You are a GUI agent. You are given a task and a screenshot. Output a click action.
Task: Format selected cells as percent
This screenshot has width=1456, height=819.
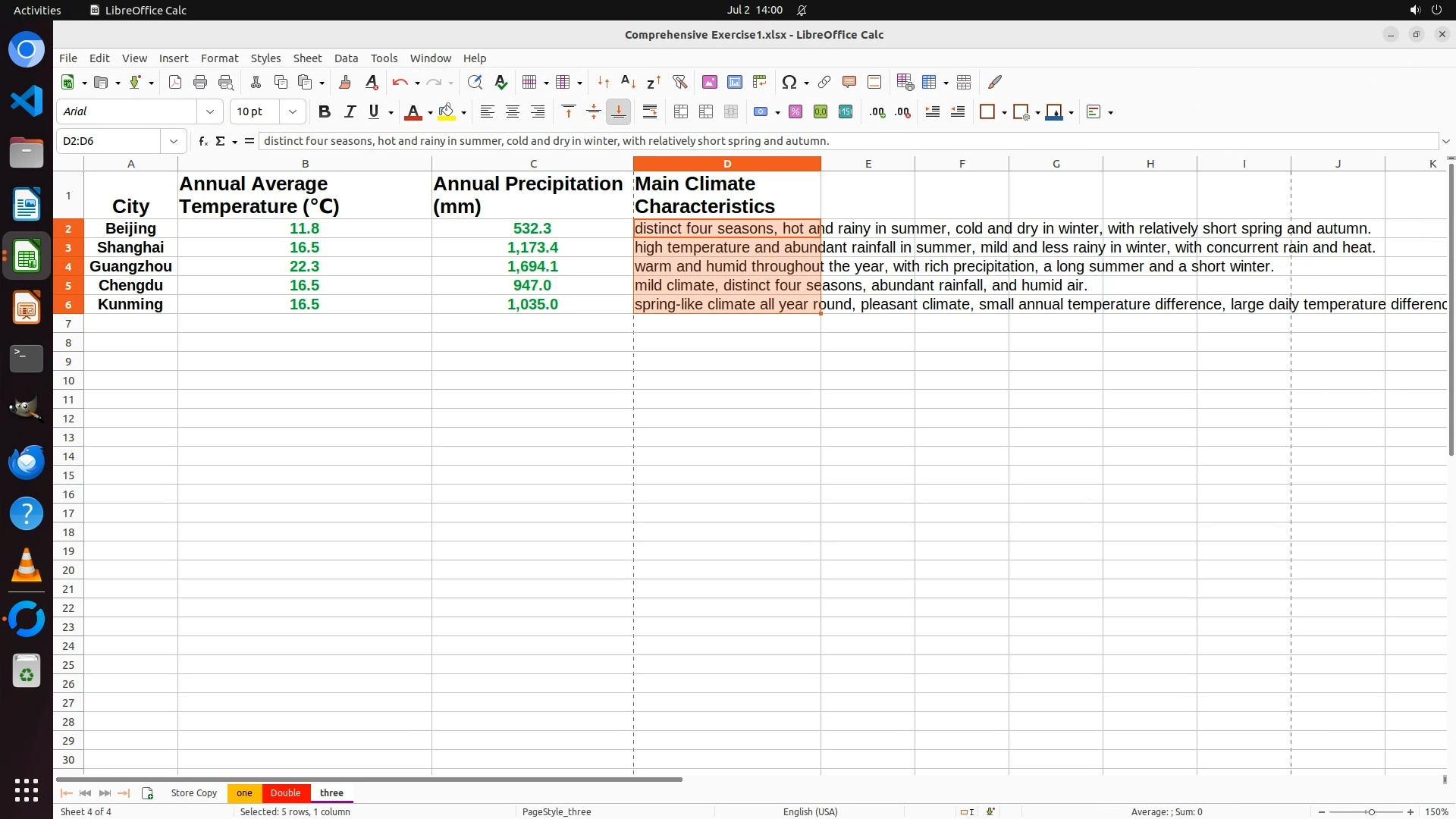(795, 111)
